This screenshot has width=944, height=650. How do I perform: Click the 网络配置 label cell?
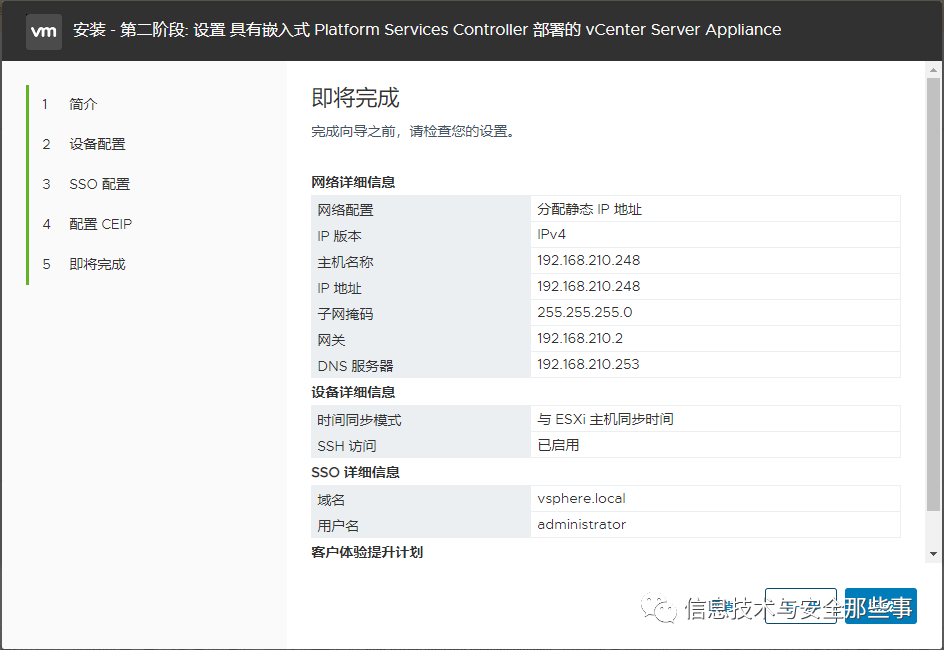421,209
